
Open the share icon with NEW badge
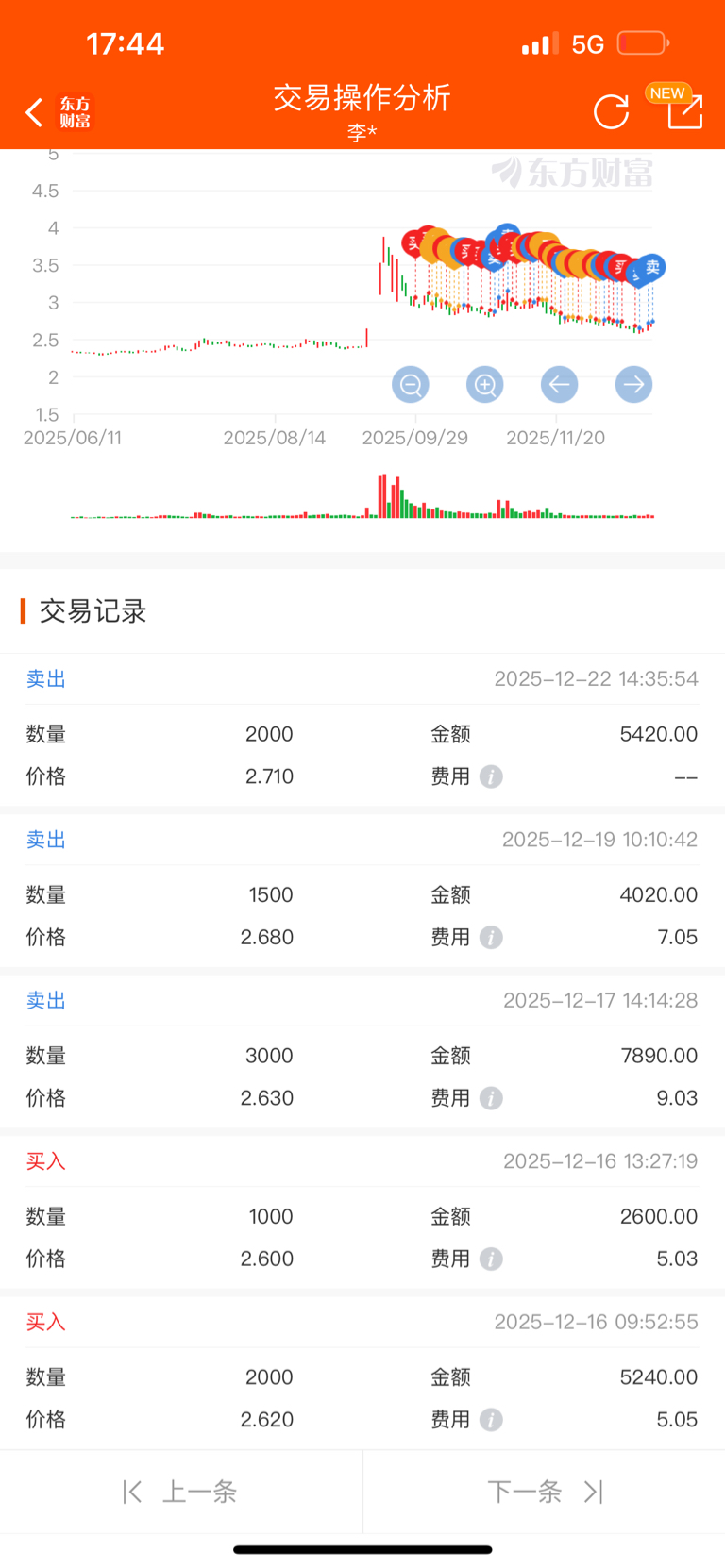pos(684,110)
